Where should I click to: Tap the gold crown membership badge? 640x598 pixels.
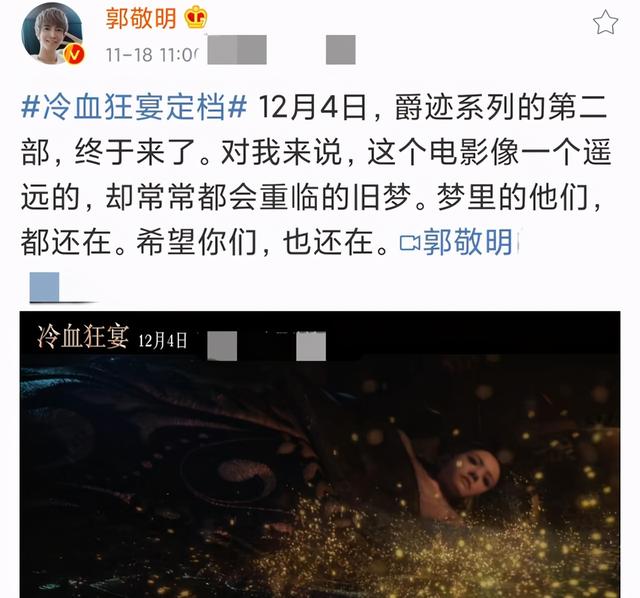coord(196,17)
